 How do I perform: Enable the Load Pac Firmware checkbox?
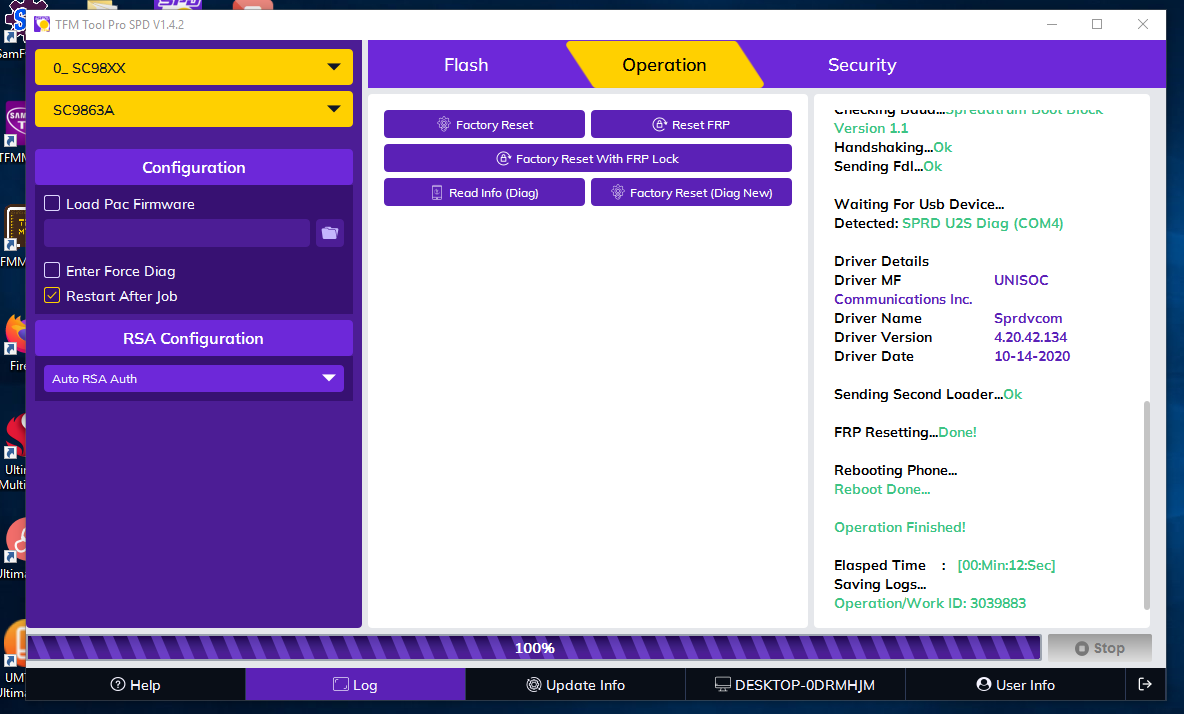tap(53, 204)
